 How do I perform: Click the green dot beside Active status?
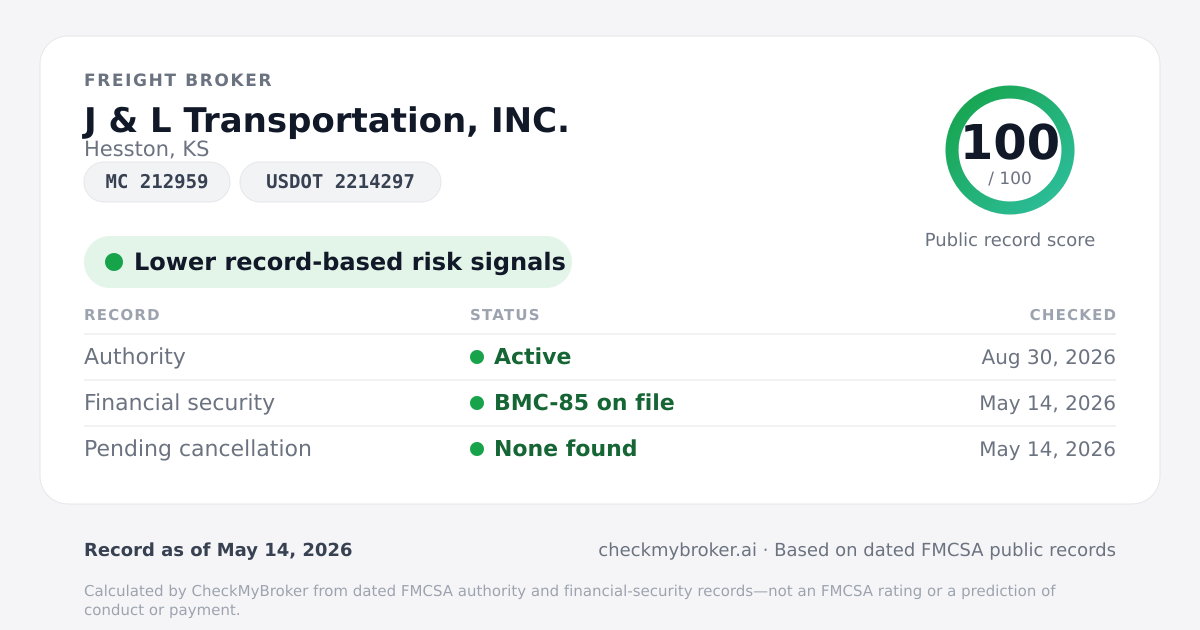pyautogui.click(x=477, y=357)
